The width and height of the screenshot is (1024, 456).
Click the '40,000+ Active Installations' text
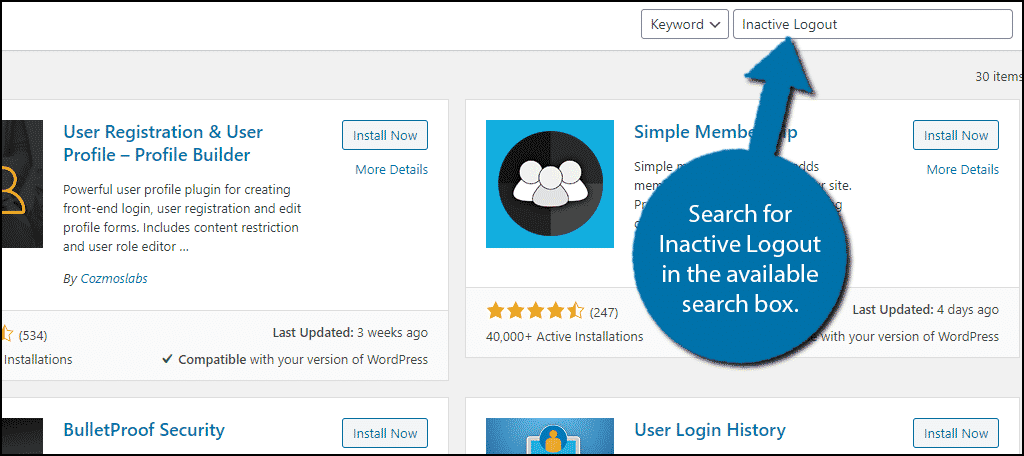[x=565, y=336]
